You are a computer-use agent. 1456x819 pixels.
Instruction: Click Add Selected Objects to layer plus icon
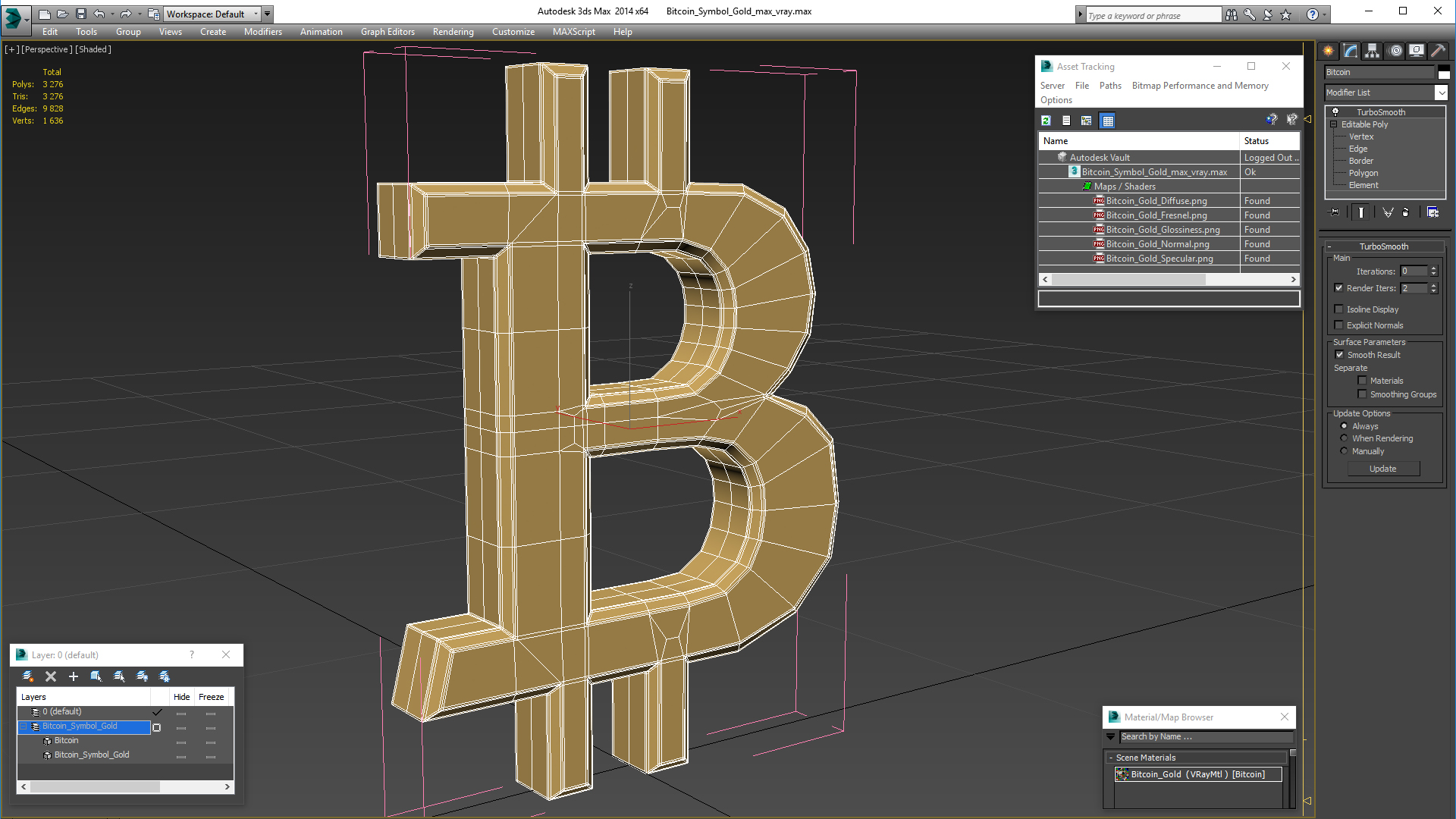(x=74, y=676)
